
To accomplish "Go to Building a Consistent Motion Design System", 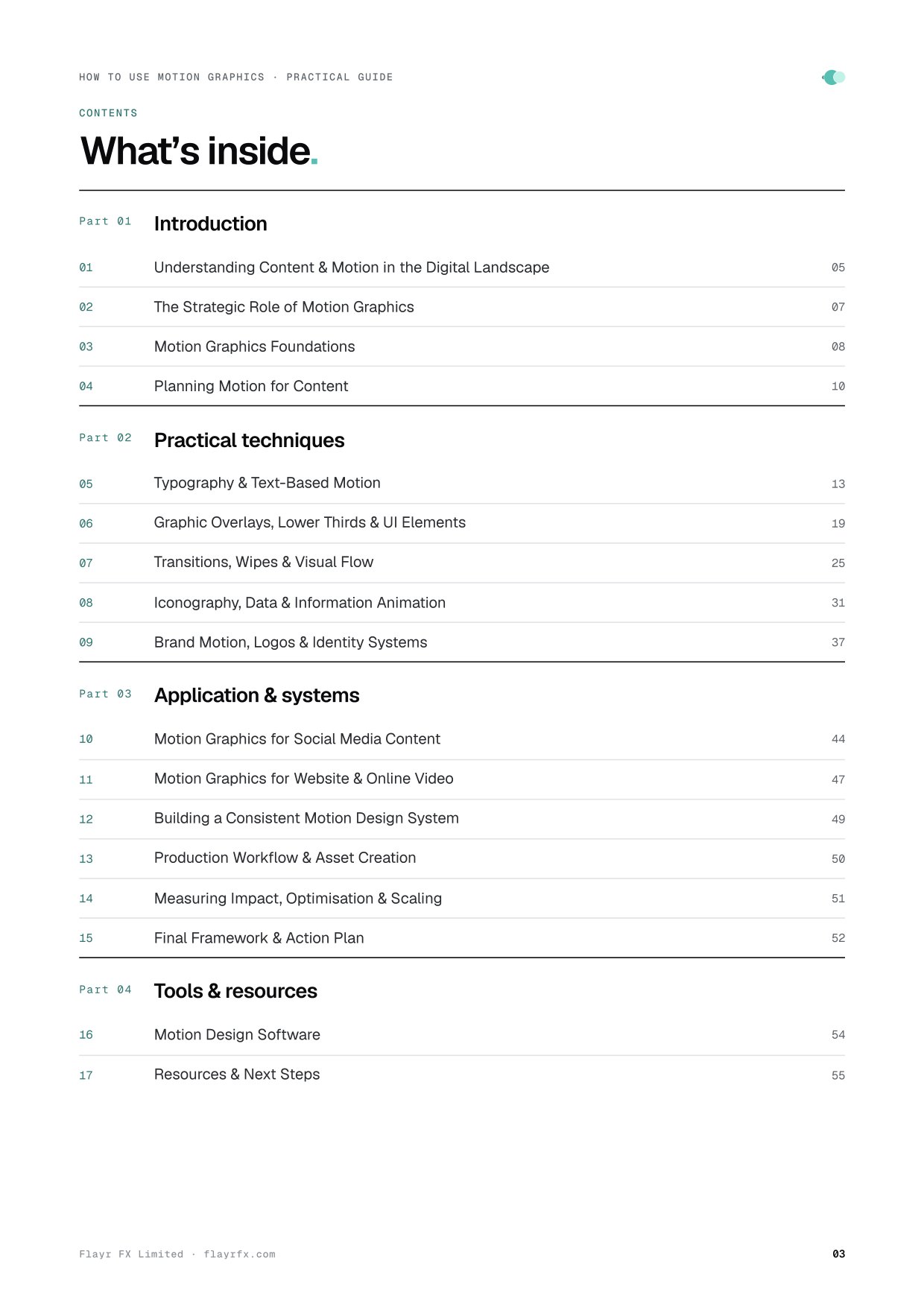I will (462, 819).
